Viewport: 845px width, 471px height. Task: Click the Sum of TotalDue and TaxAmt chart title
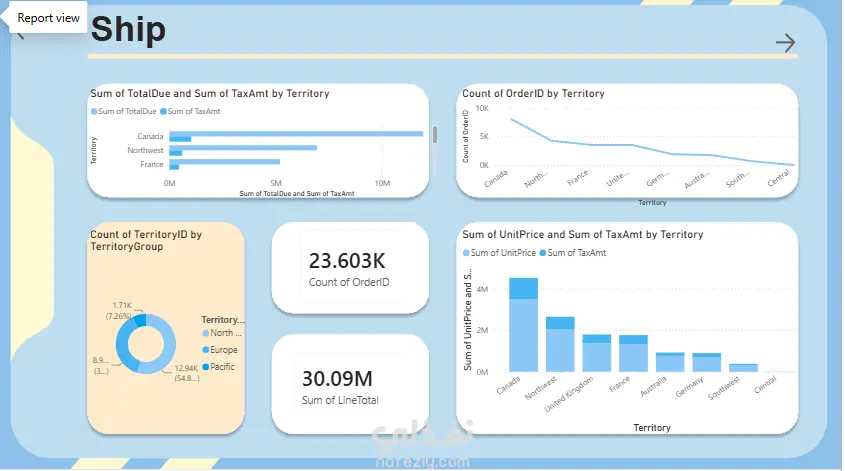point(210,94)
